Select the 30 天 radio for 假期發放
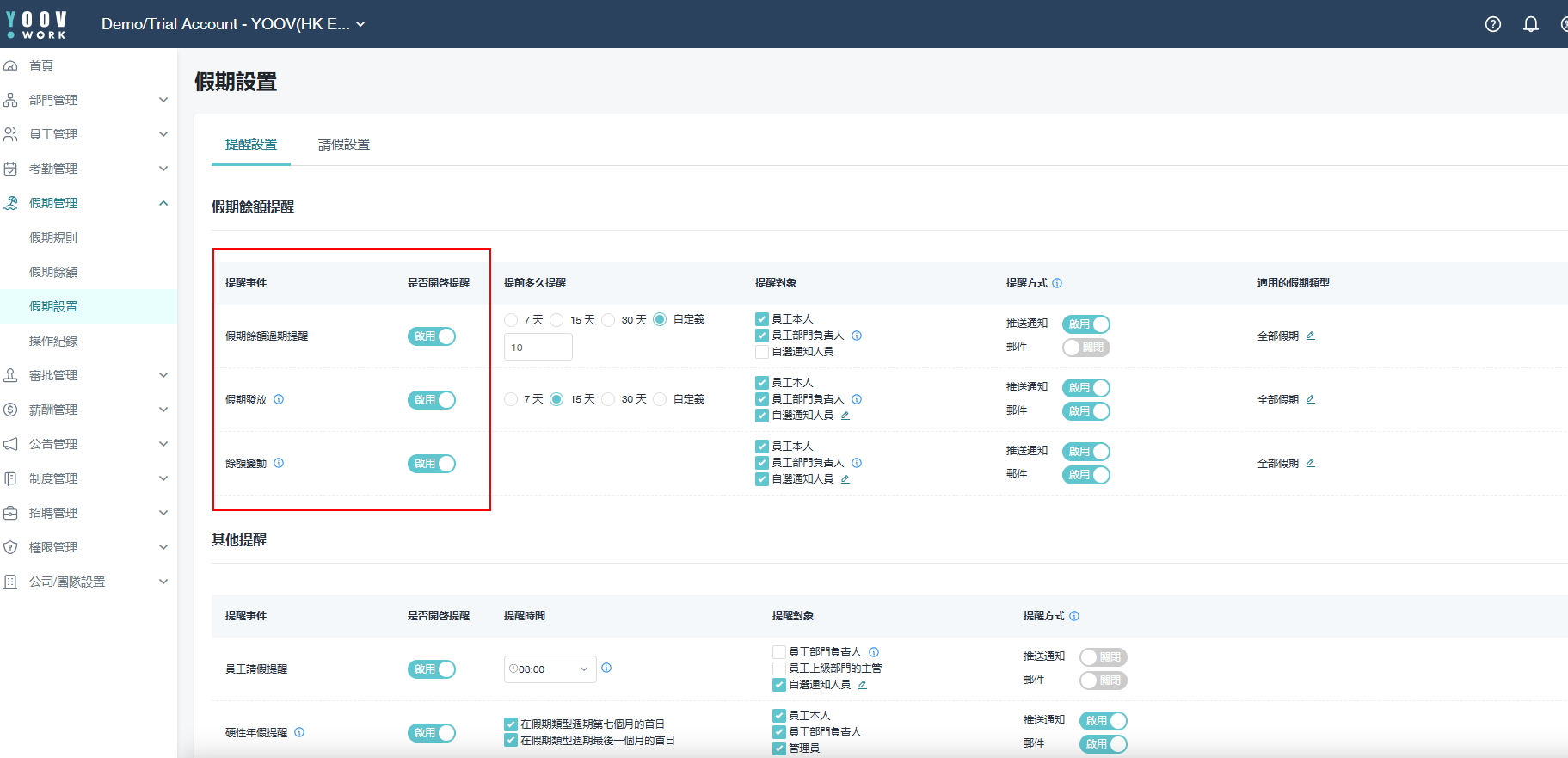 pyautogui.click(x=609, y=399)
